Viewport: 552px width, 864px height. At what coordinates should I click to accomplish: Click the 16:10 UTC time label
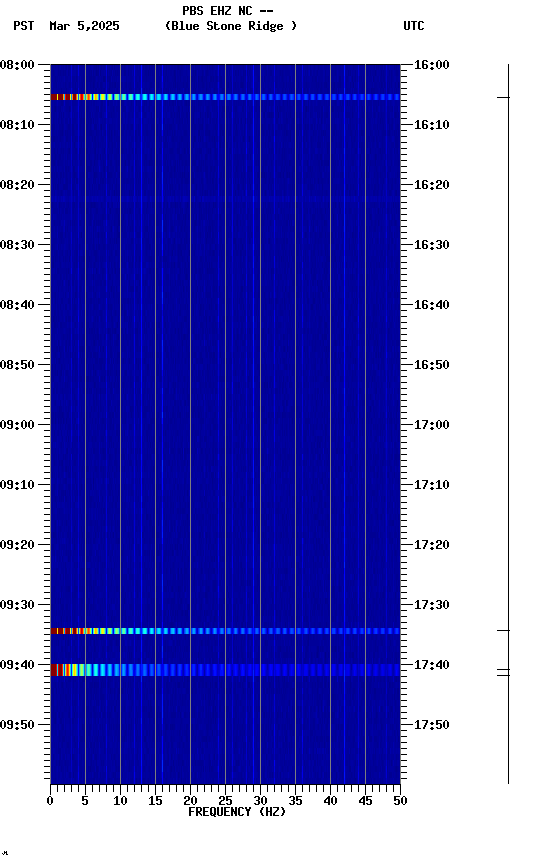pyautogui.click(x=432, y=125)
